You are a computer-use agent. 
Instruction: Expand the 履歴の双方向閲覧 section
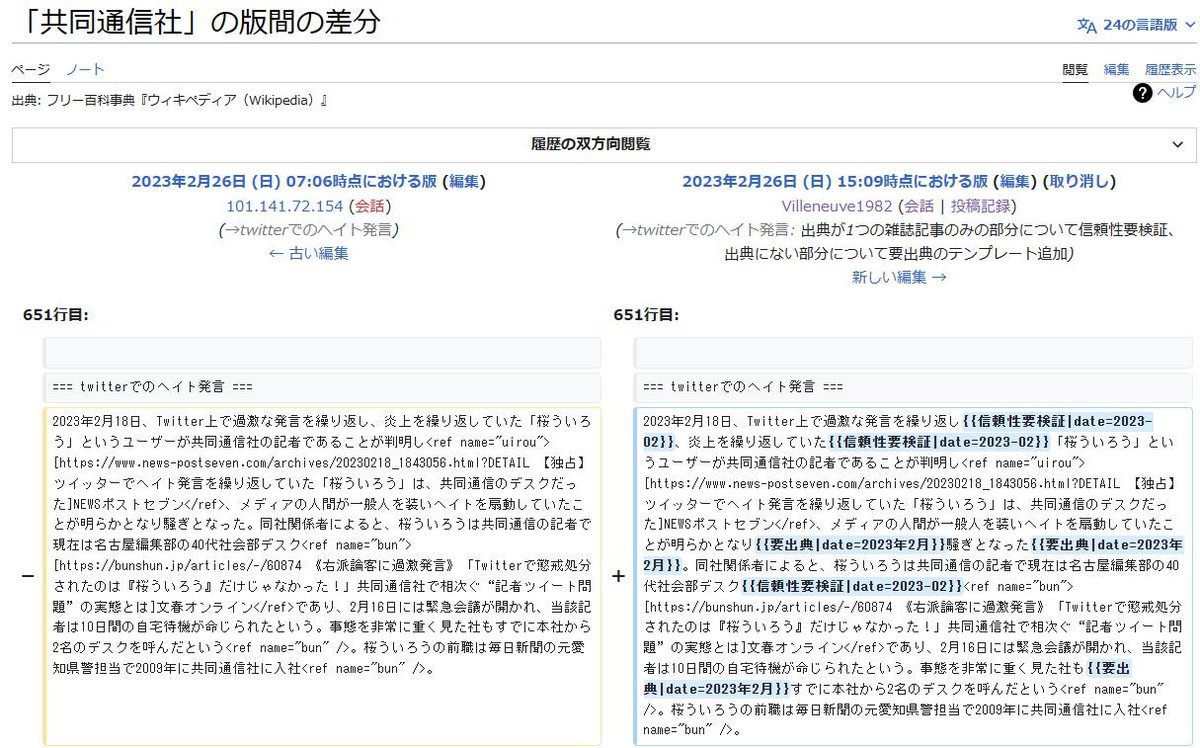[x=604, y=144]
